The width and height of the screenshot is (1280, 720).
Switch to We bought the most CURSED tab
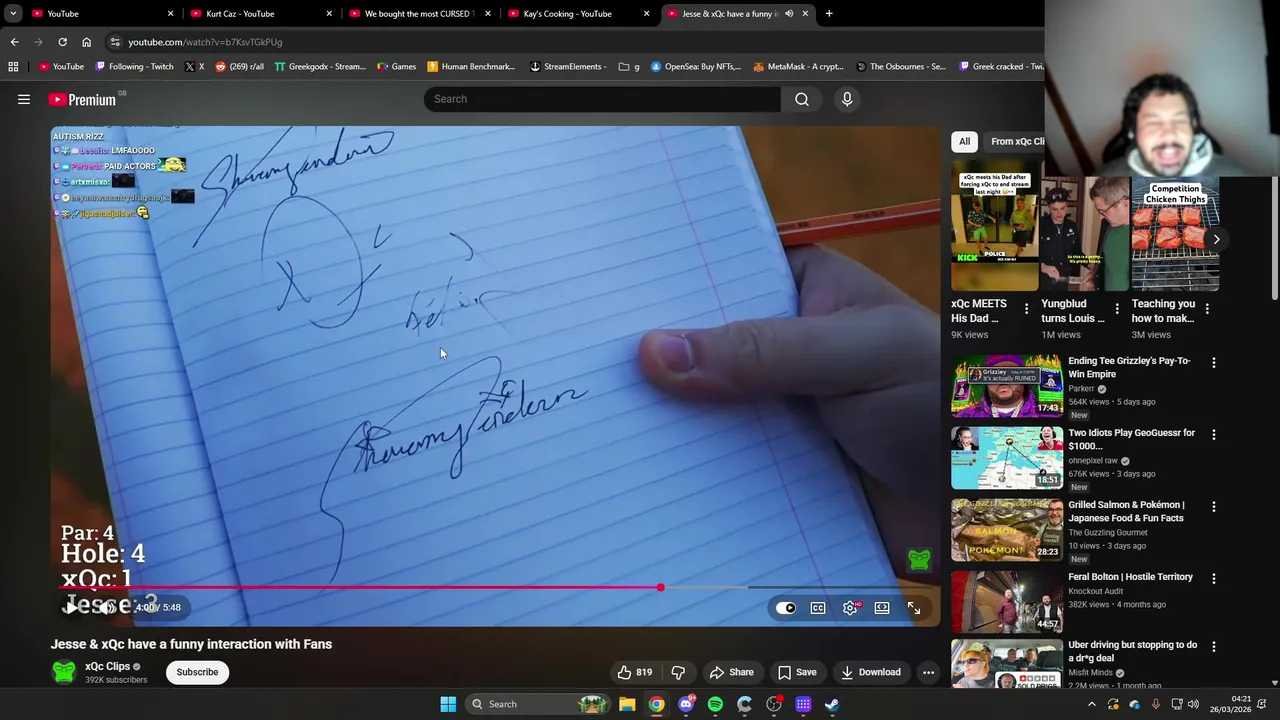coord(420,14)
